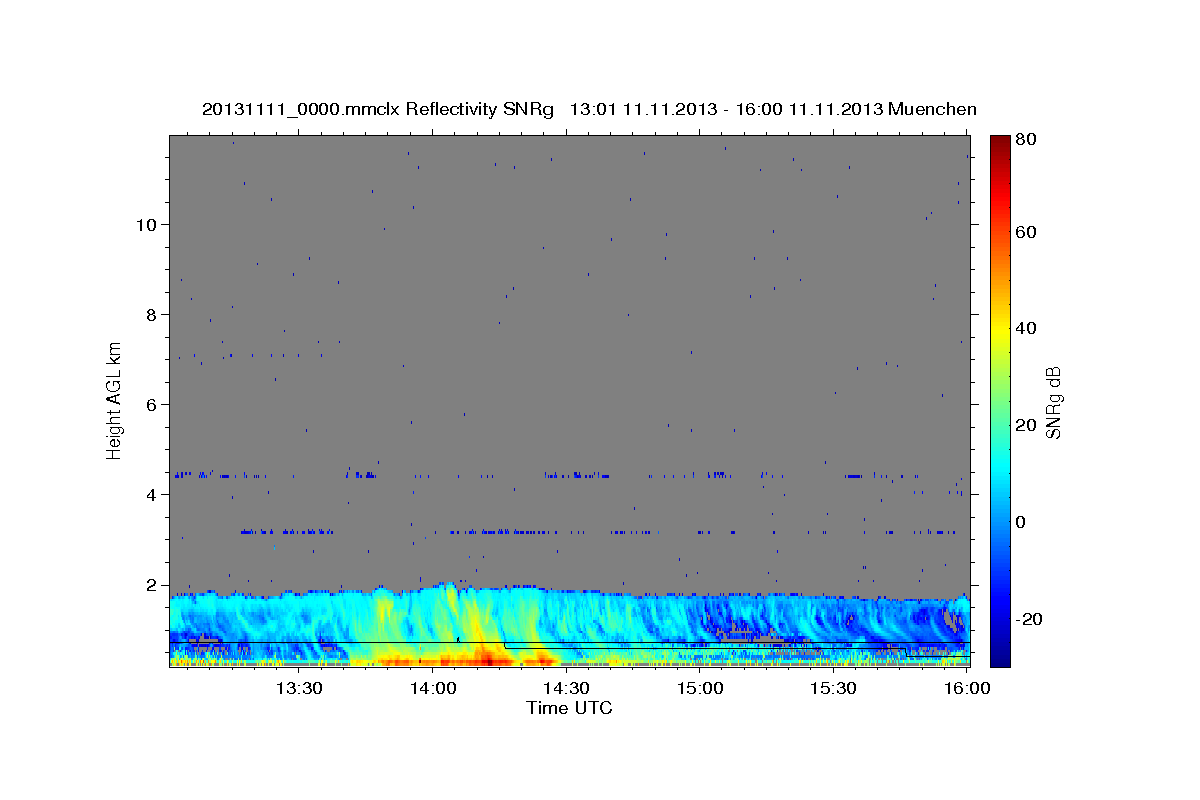1200x800 pixels.
Task: Click the height axis label 6
Action: [151, 404]
